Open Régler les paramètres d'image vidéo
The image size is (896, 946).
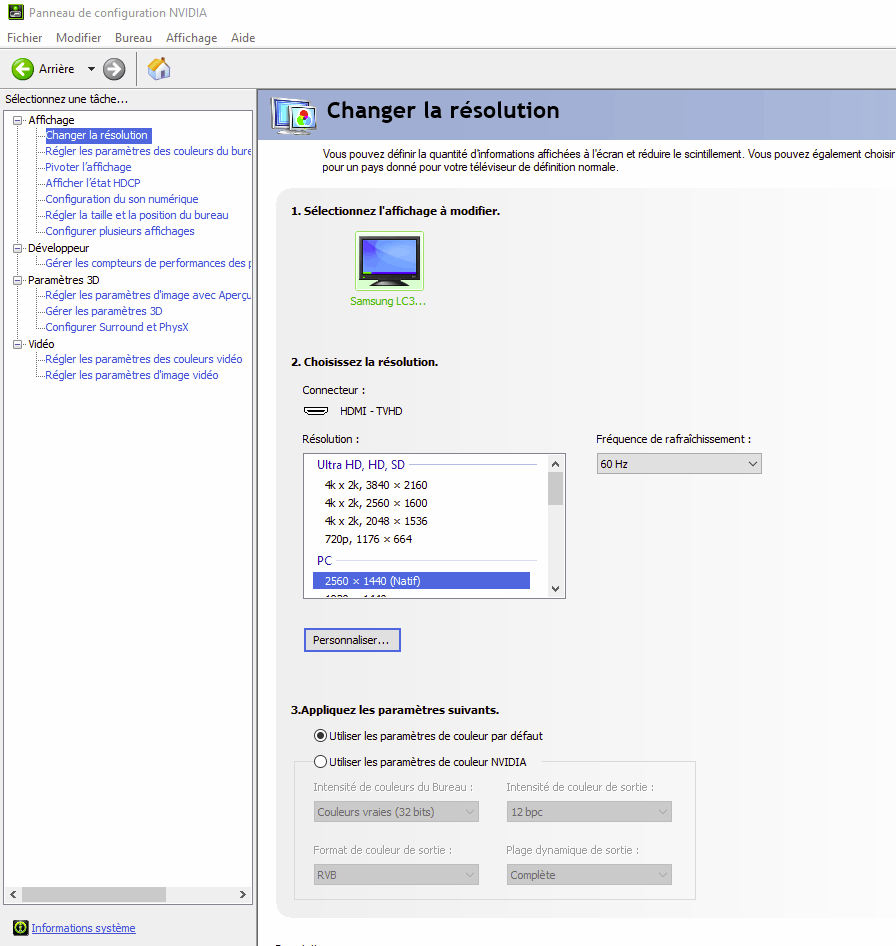[x=132, y=375]
